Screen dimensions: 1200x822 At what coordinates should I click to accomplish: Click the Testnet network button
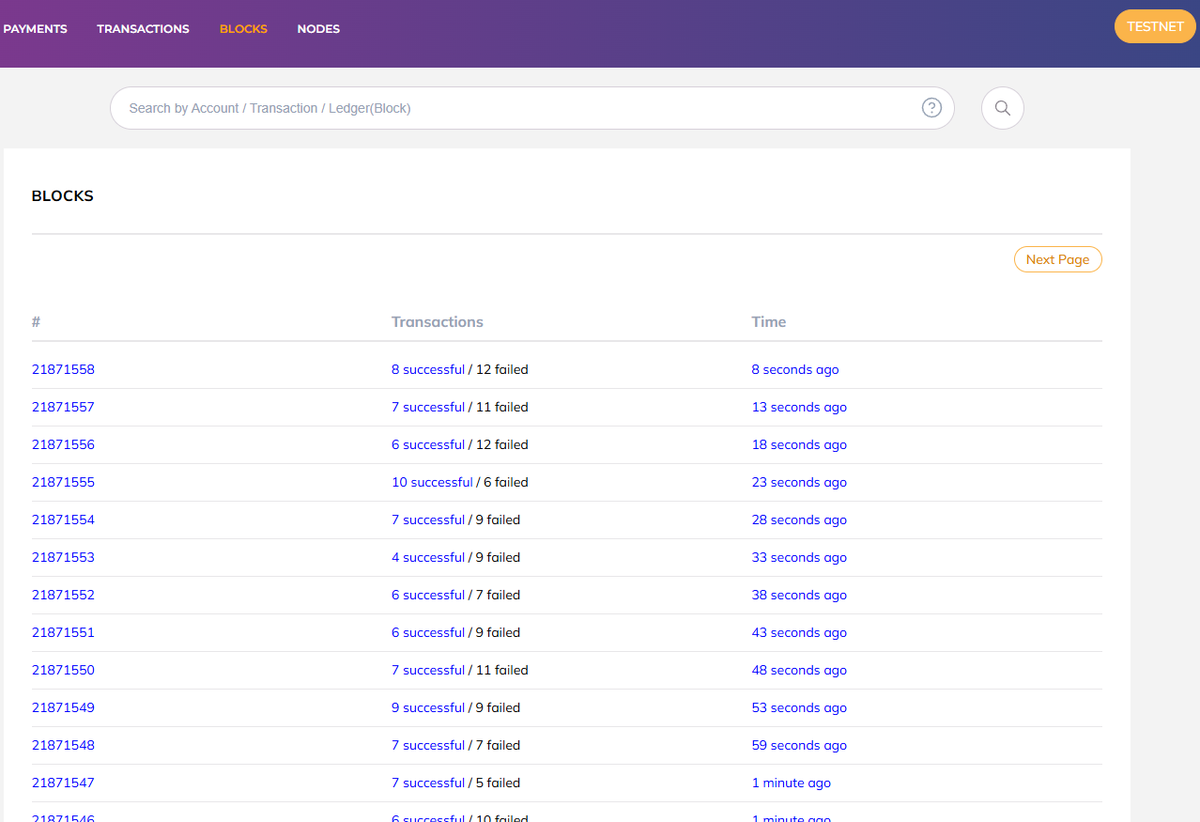tap(1155, 27)
